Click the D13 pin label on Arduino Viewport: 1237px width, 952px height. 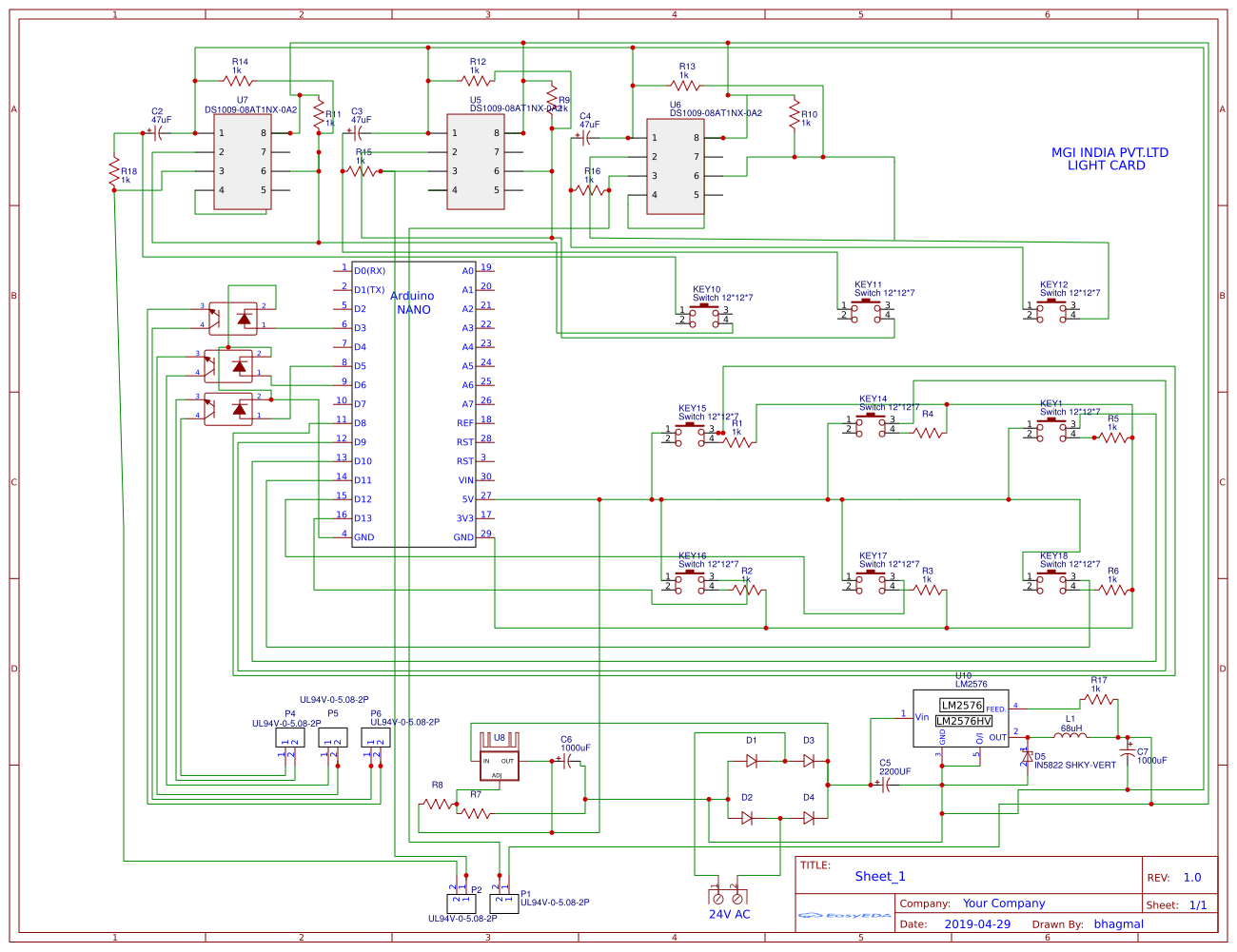pos(363,518)
